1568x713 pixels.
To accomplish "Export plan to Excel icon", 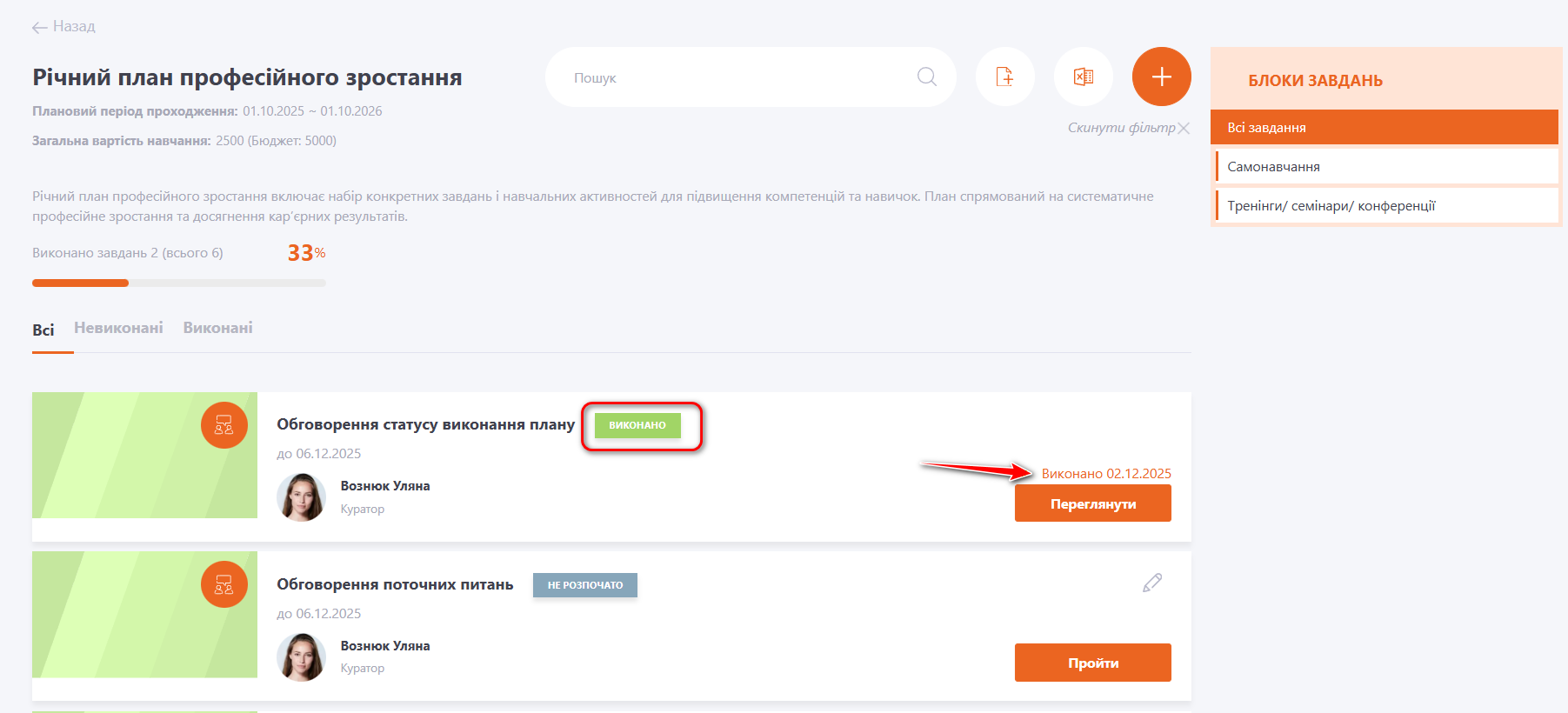I will pyautogui.click(x=1083, y=77).
